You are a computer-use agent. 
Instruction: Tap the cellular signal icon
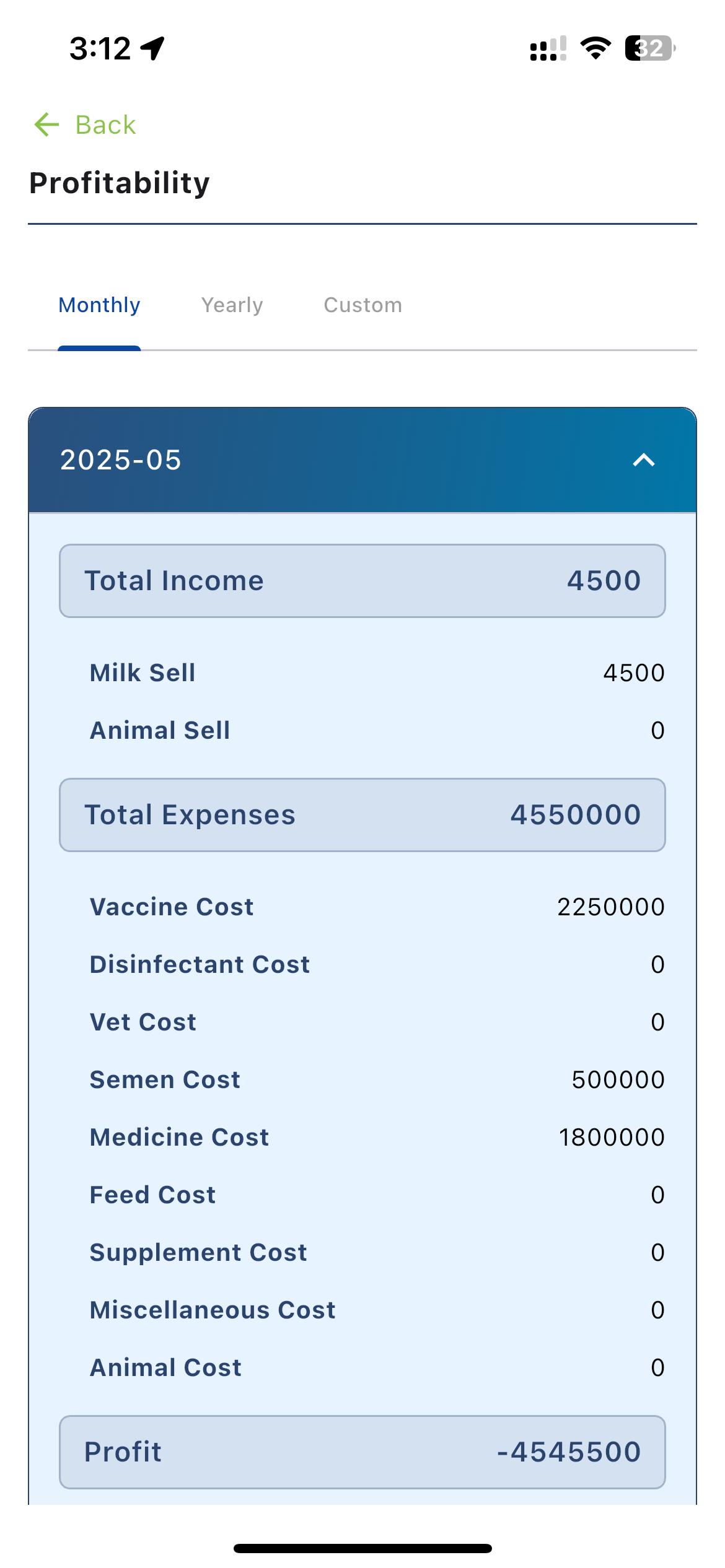pyautogui.click(x=548, y=48)
